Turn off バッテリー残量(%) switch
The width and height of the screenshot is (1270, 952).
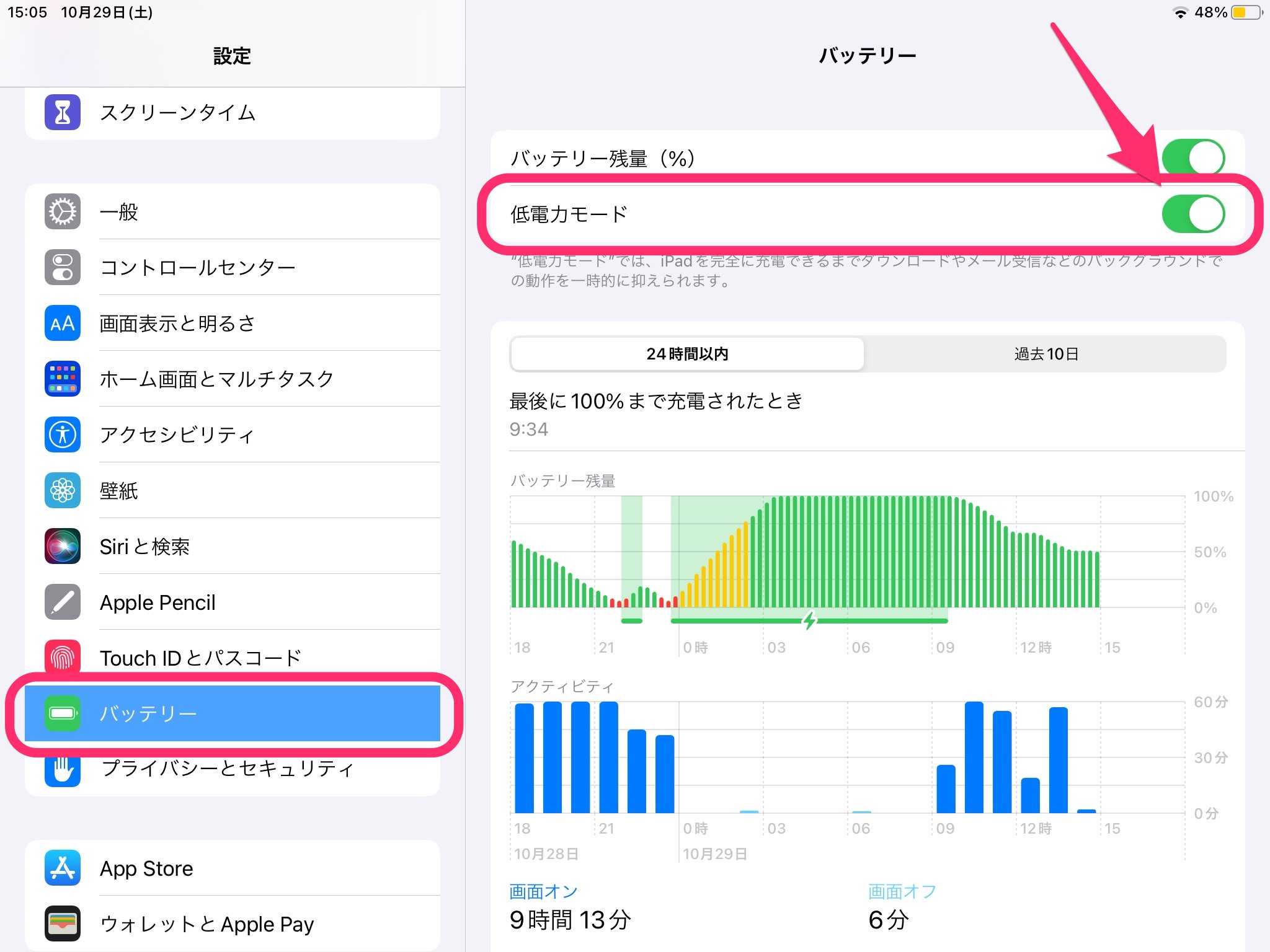pos(1193,158)
